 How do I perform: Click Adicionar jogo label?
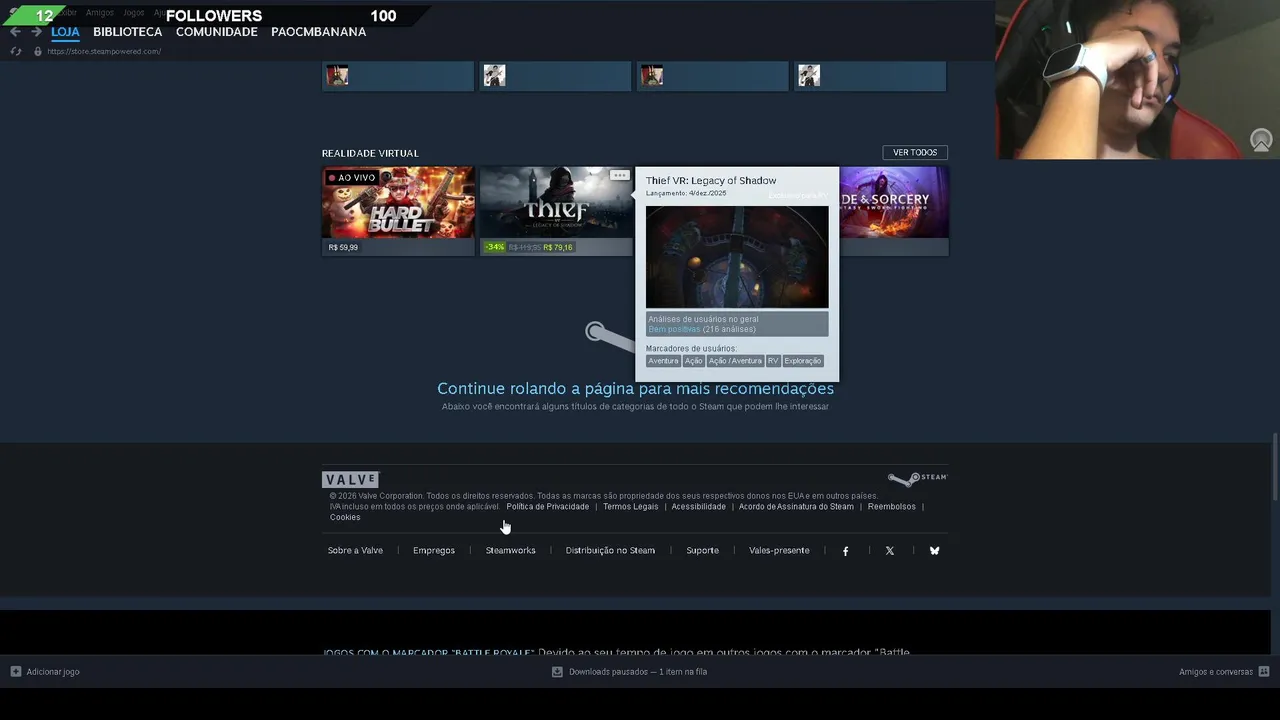point(53,672)
